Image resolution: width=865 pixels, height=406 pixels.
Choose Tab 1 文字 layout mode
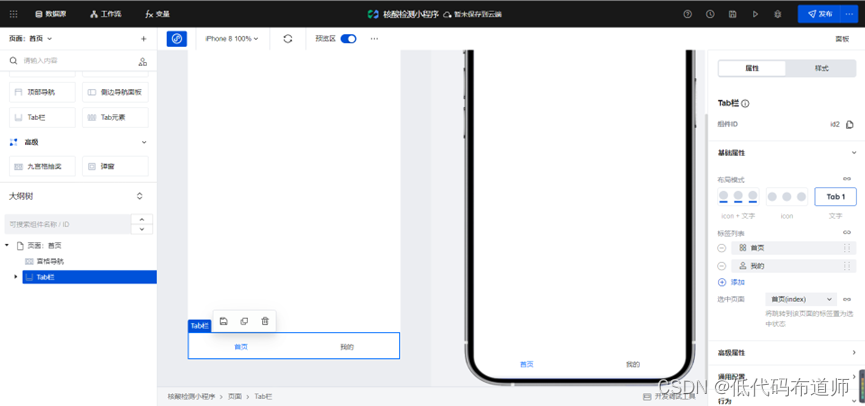[835, 196]
